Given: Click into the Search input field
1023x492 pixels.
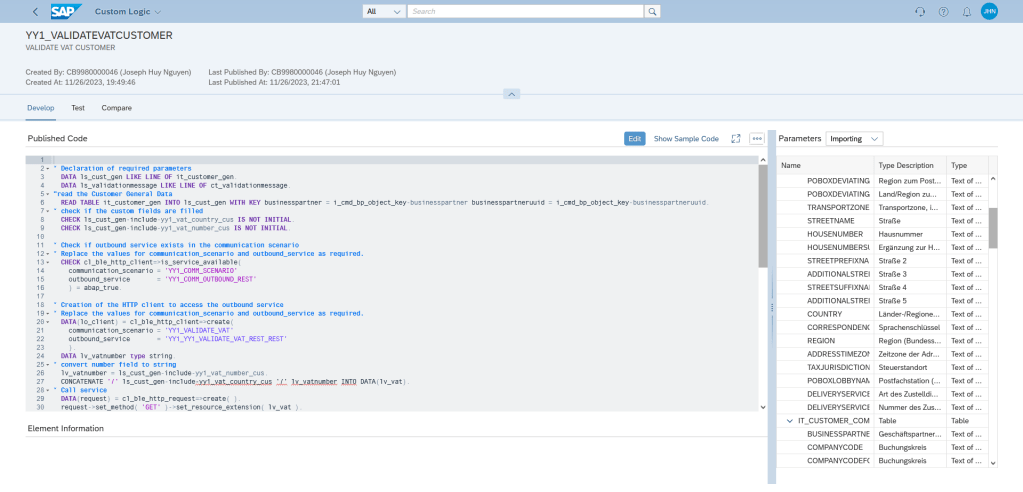Looking at the screenshot, I should (525, 11).
